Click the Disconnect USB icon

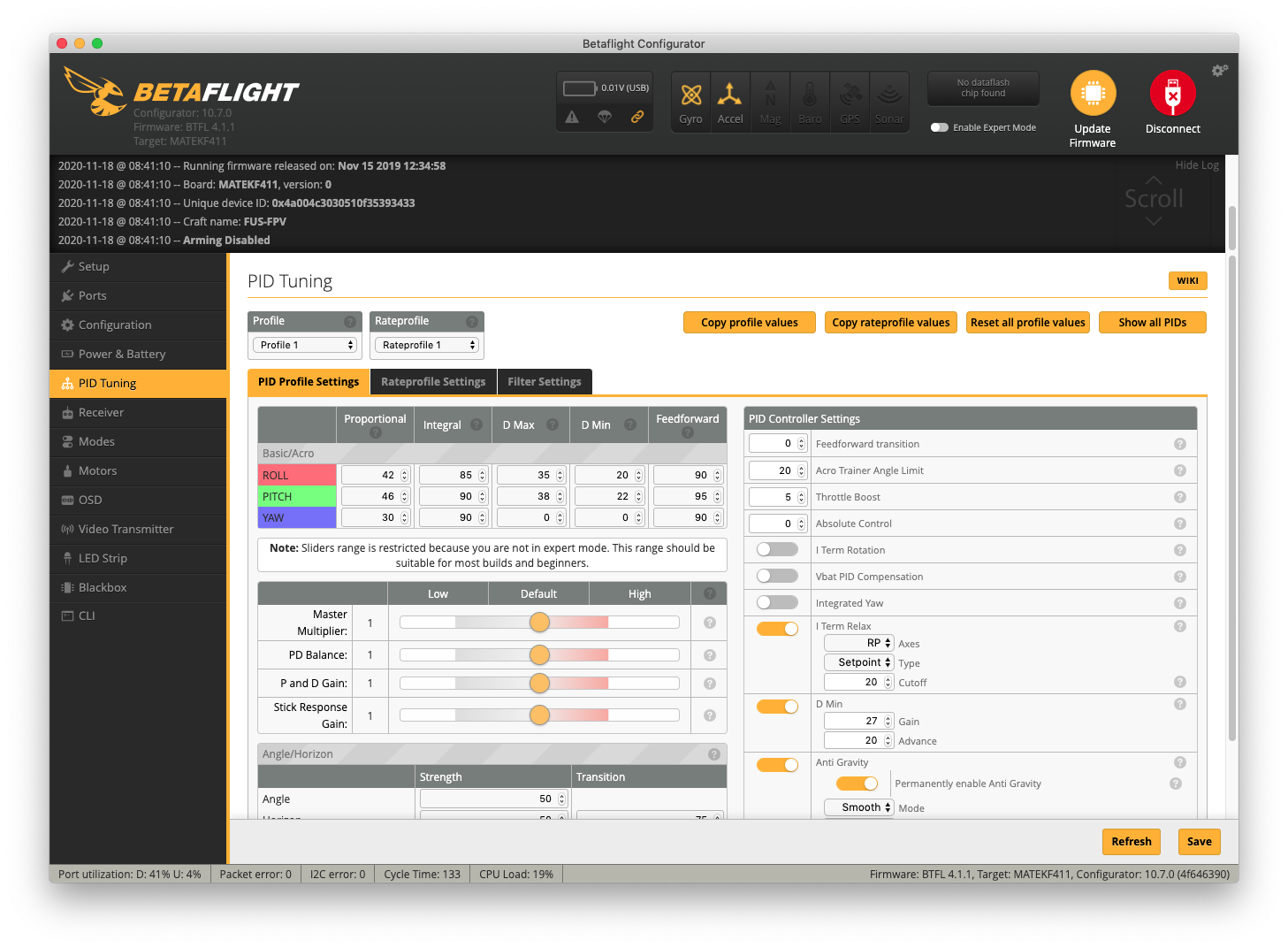1173,93
